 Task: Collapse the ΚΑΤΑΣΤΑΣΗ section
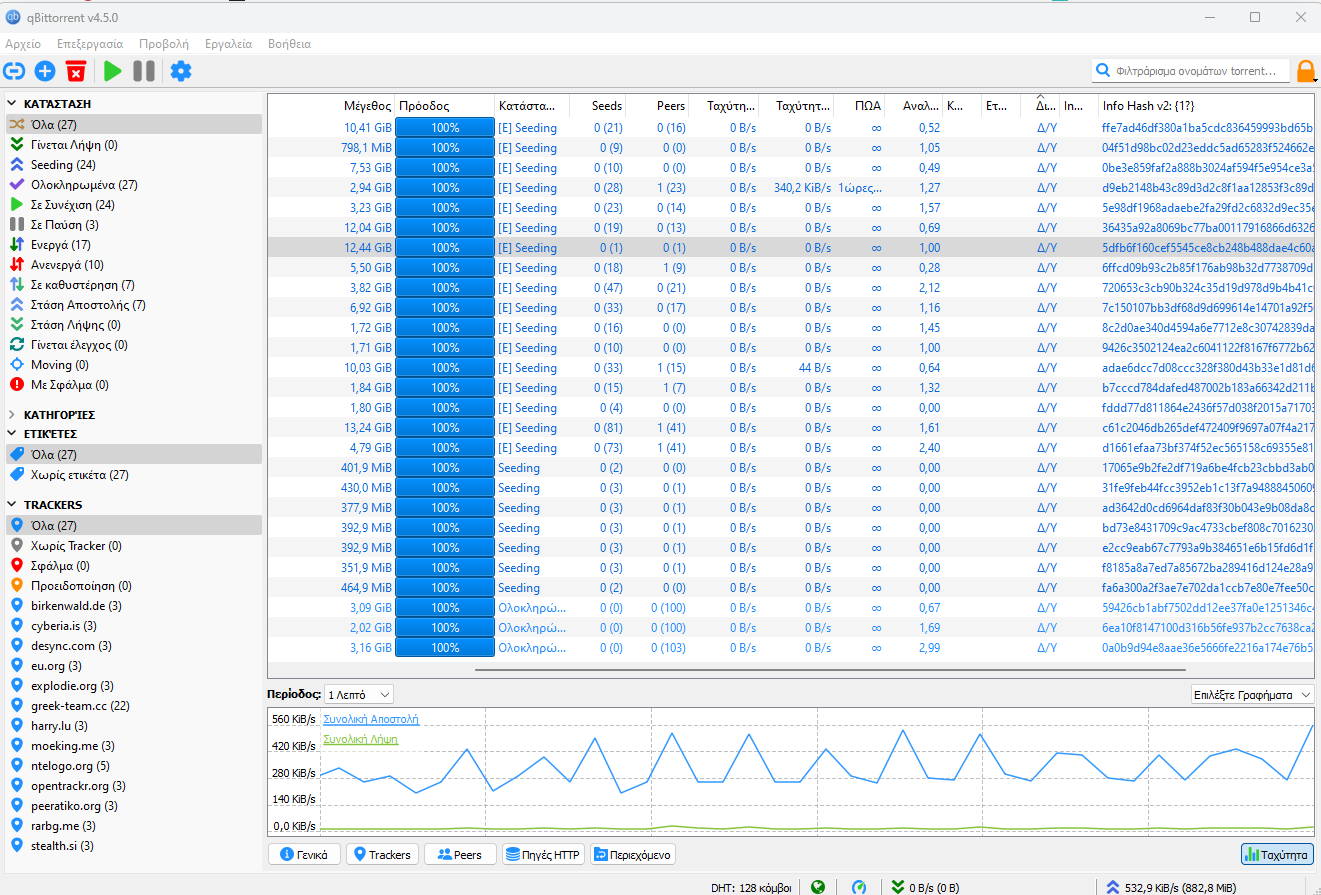tap(12, 103)
